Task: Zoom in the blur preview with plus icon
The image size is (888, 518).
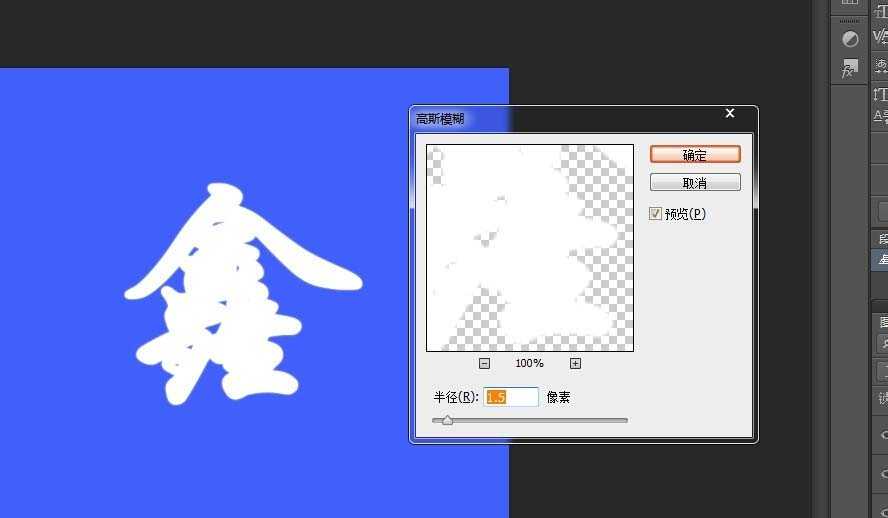Action: tap(576, 363)
